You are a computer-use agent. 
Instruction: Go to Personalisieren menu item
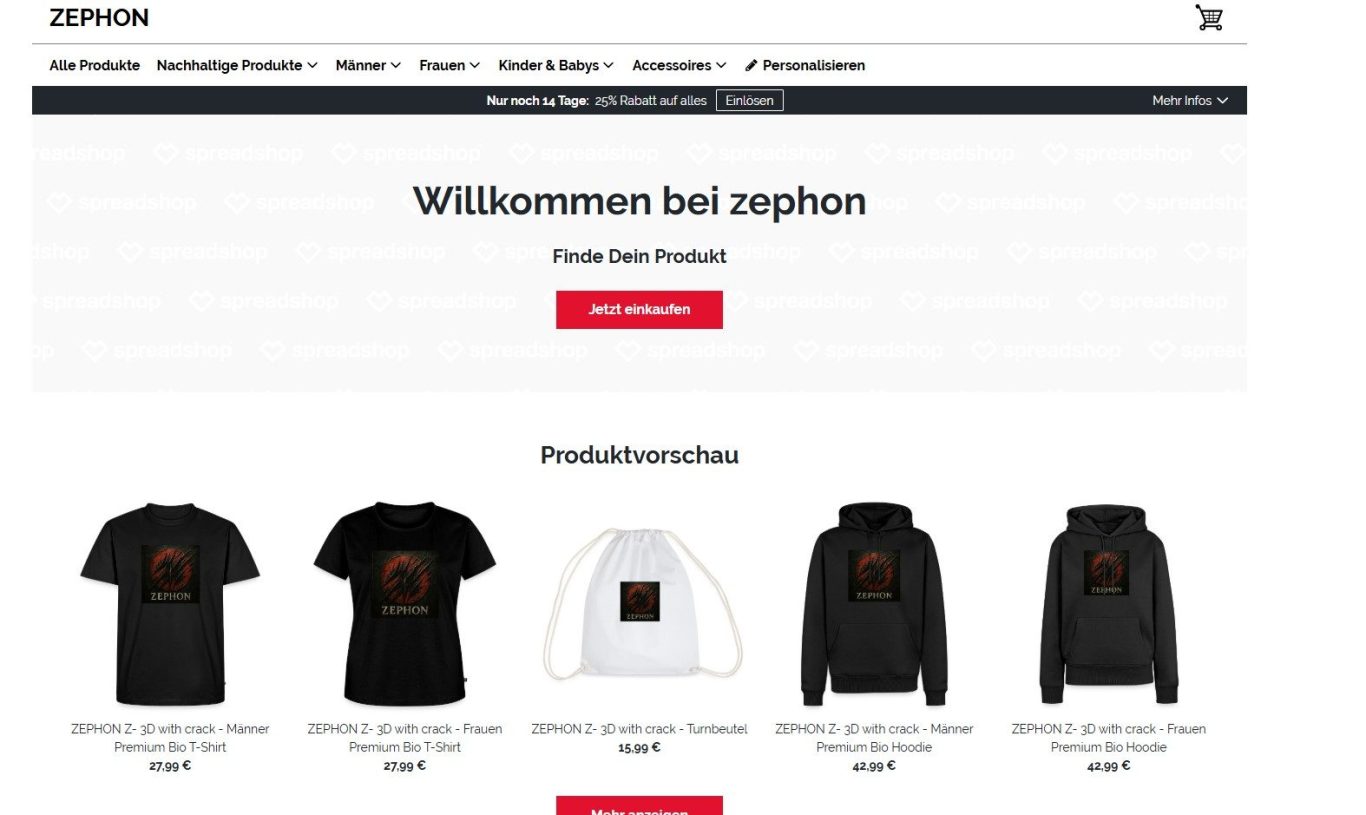click(x=805, y=65)
